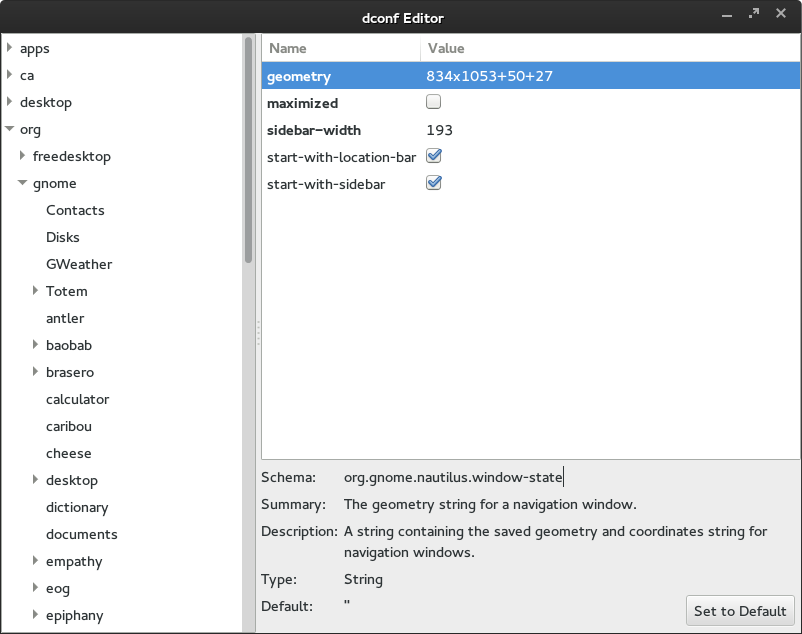
Task: Click the sidebar vertical scrollbar
Action: [x=248, y=150]
